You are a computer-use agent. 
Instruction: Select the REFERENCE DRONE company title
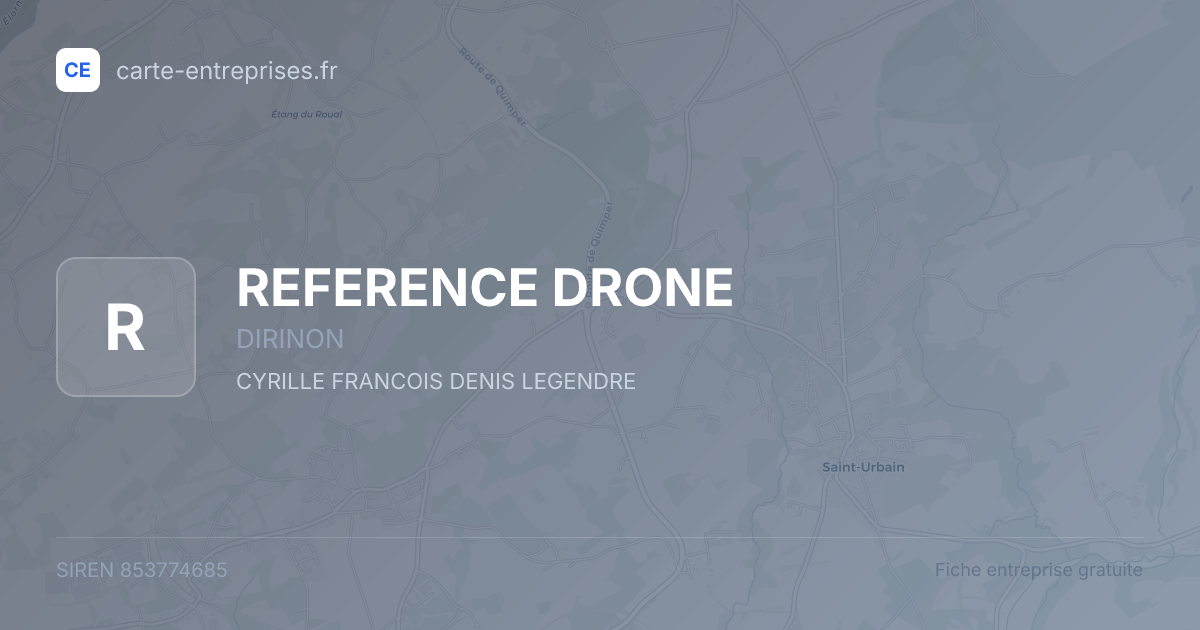485,288
